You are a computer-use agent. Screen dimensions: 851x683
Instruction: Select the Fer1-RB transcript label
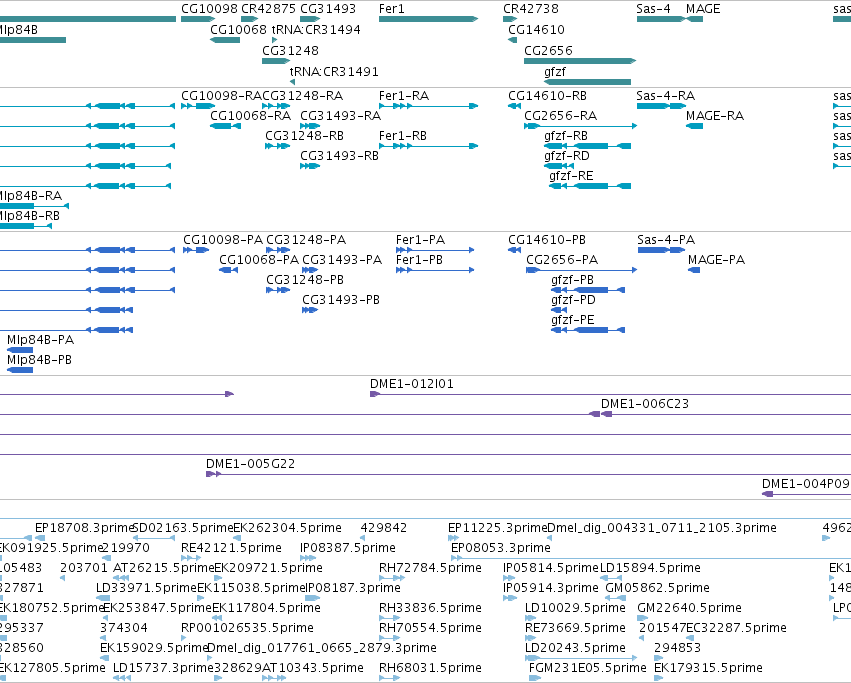(x=403, y=136)
